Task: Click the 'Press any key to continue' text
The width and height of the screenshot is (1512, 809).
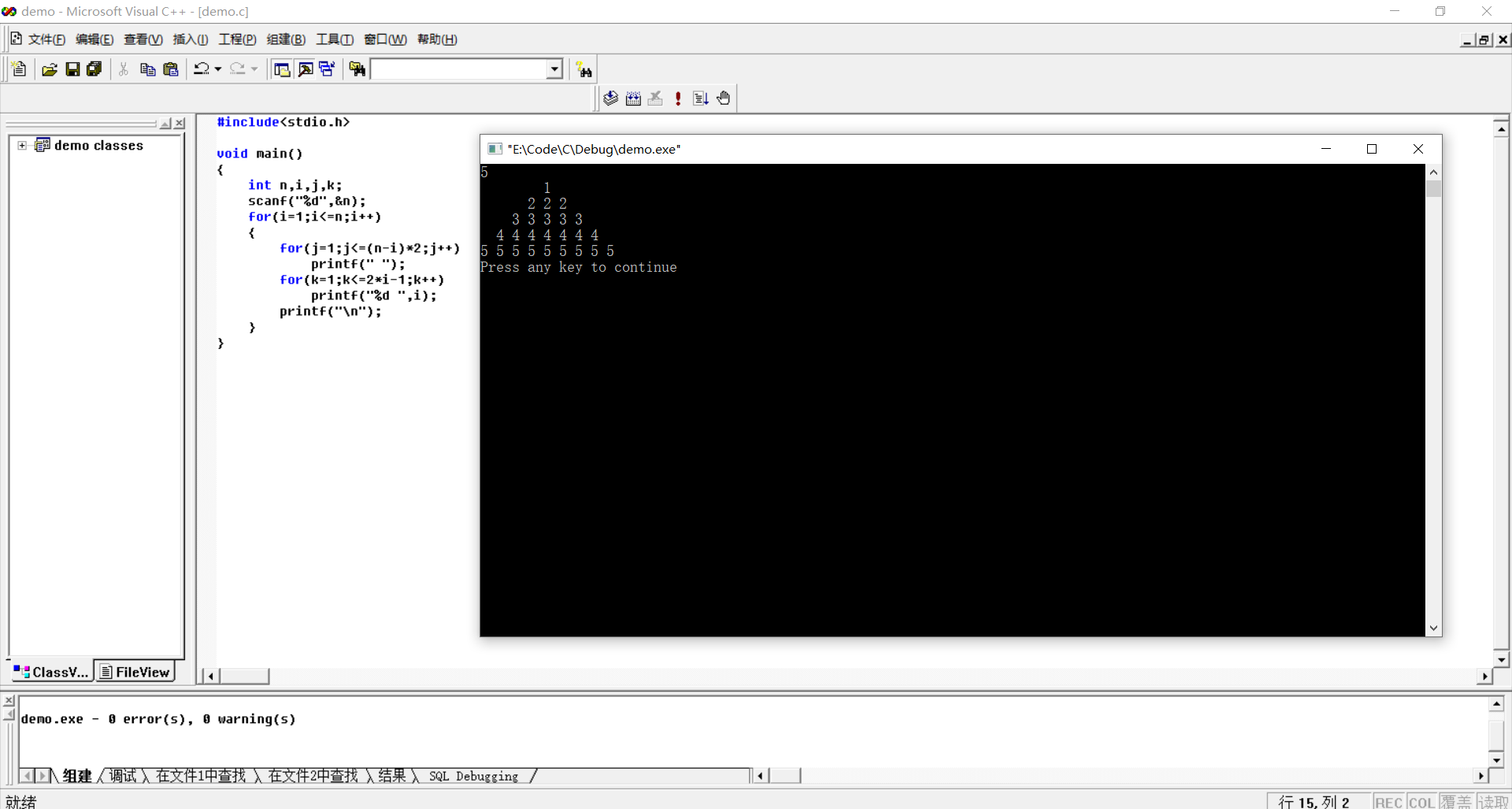Action: point(578,268)
